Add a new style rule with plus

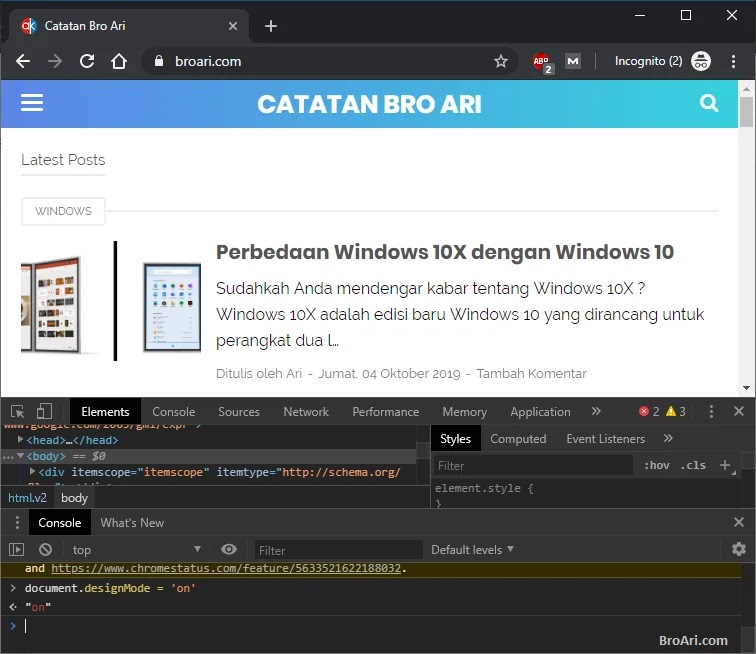pos(725,465)
